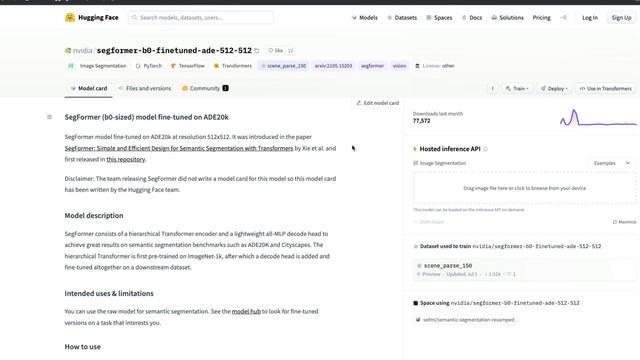
Task: Open the extra navigation menu icon
Action: coord(564,18)
